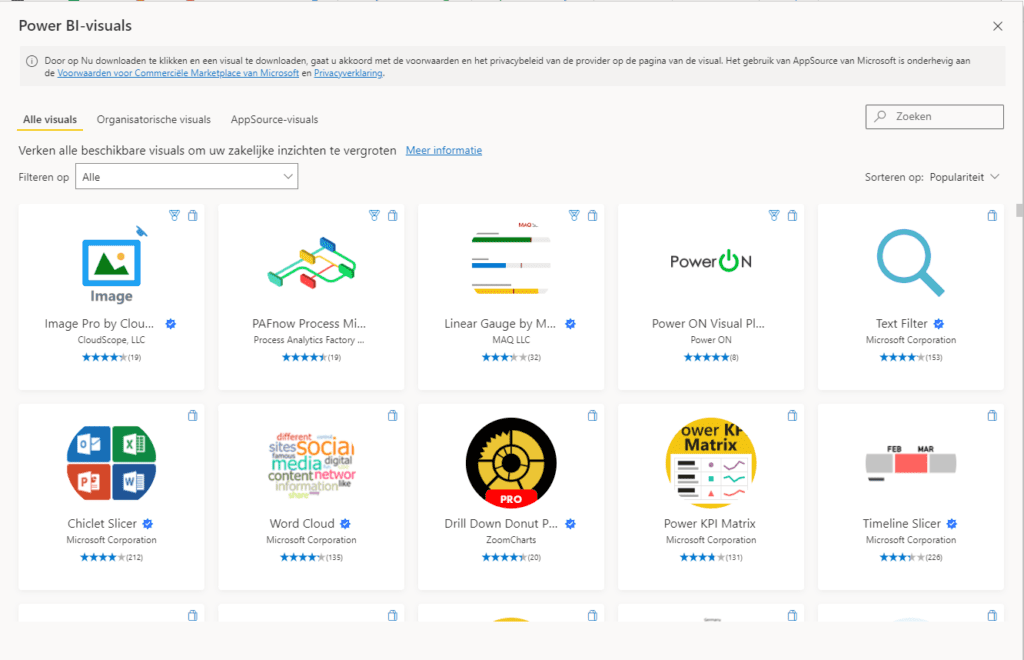This screenshot has height=660, width=1024.
Task: Click the shopping bag icon on Power KPI Matrix card
Action: click(x=792, y=415)
